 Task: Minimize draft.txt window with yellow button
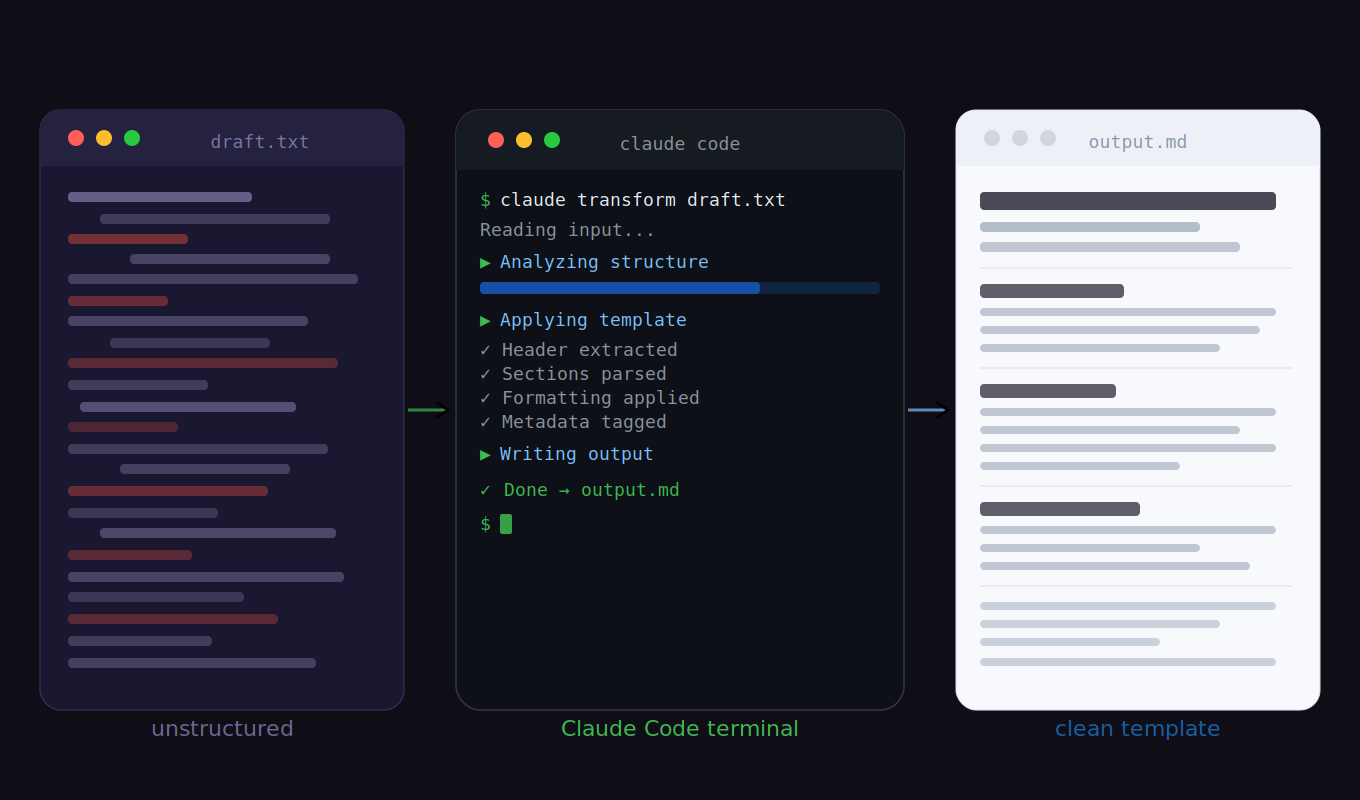tap(104, 138)
